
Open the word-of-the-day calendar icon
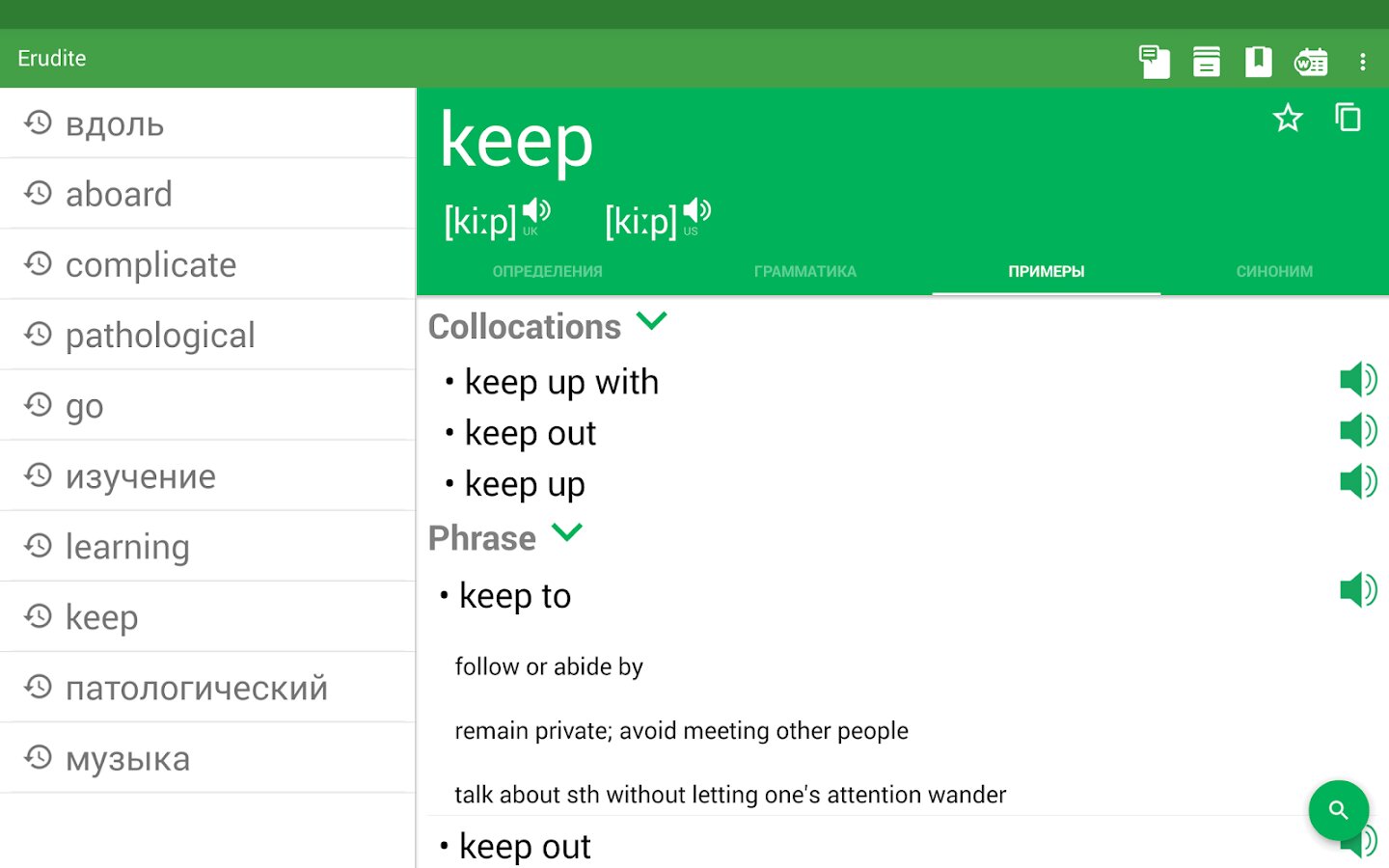1311,62
